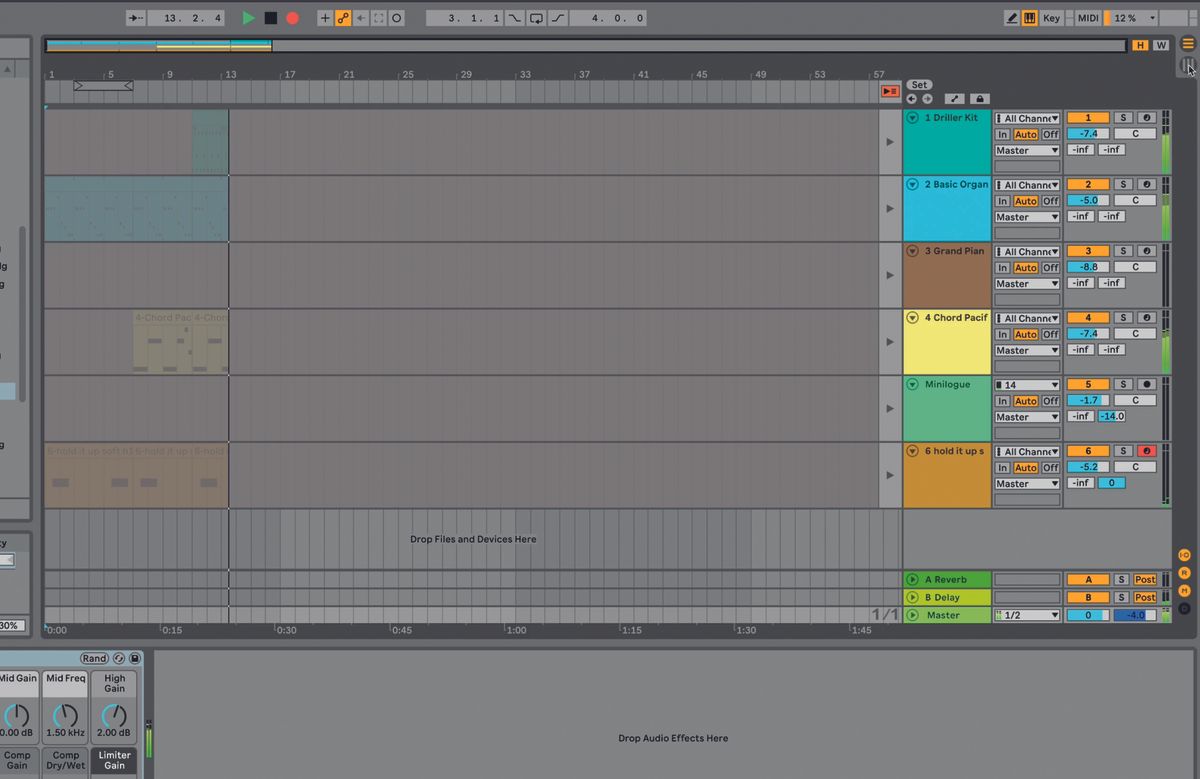This screenshot has height=779, width=1200.
Task: Set the B Delay return to Post
Action: (1144, 597)
